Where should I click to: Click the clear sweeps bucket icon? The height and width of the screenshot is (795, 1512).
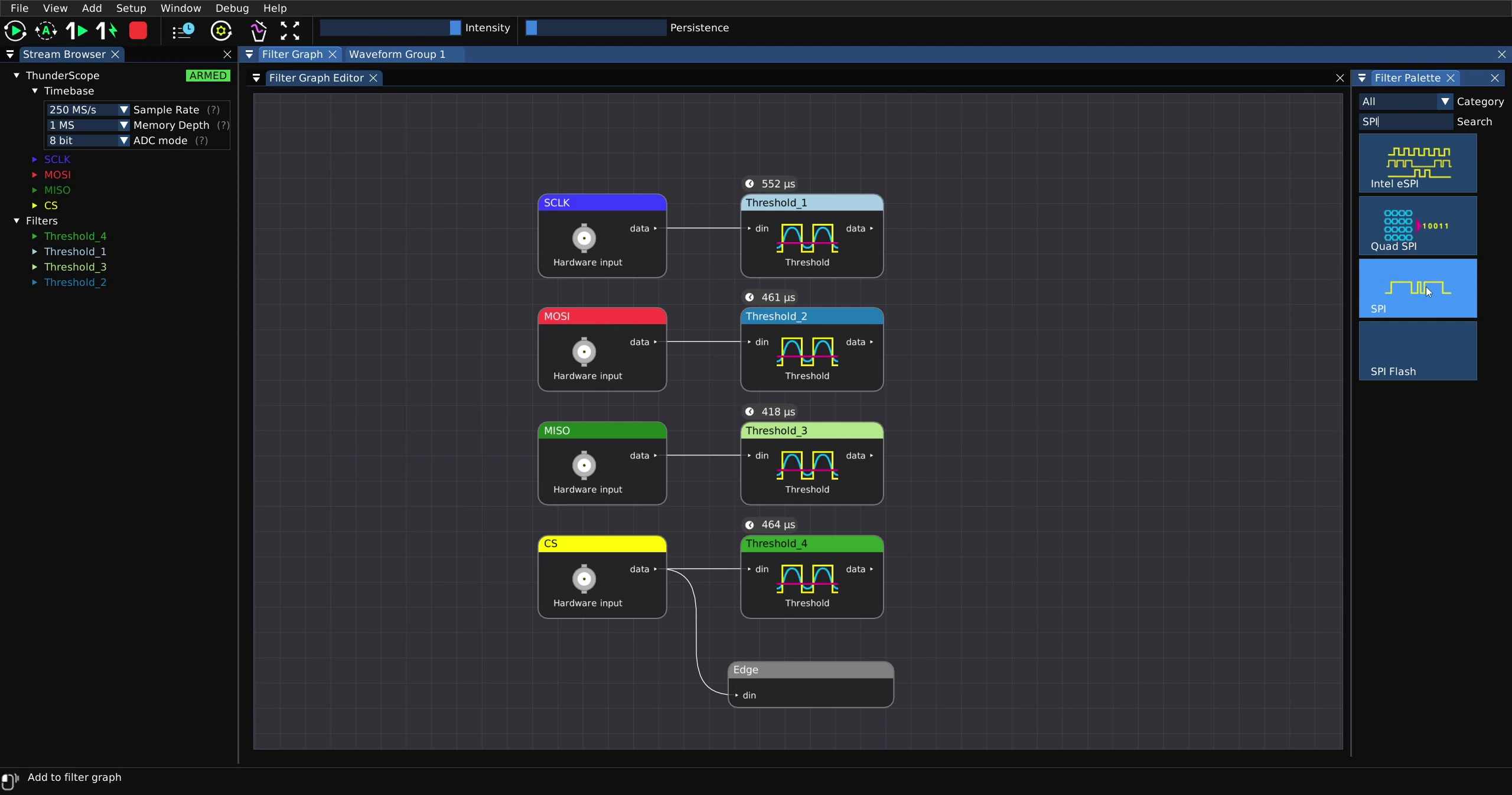click(258, 31)
